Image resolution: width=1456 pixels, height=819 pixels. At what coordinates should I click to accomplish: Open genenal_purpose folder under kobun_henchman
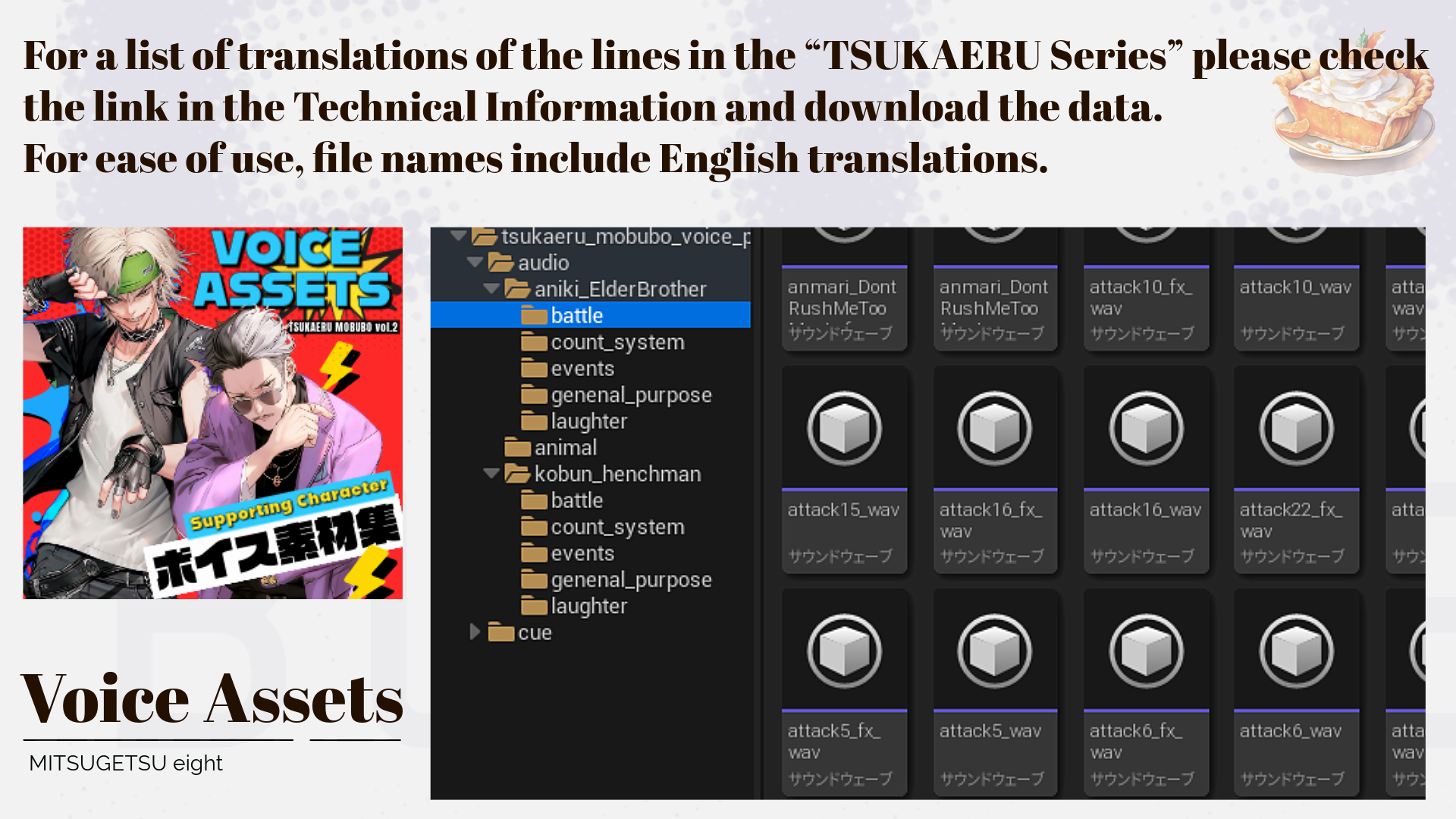tap(617, 580)
